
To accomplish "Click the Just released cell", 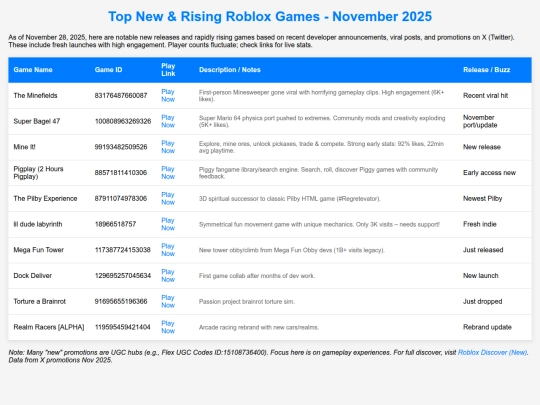I will 483,250.
